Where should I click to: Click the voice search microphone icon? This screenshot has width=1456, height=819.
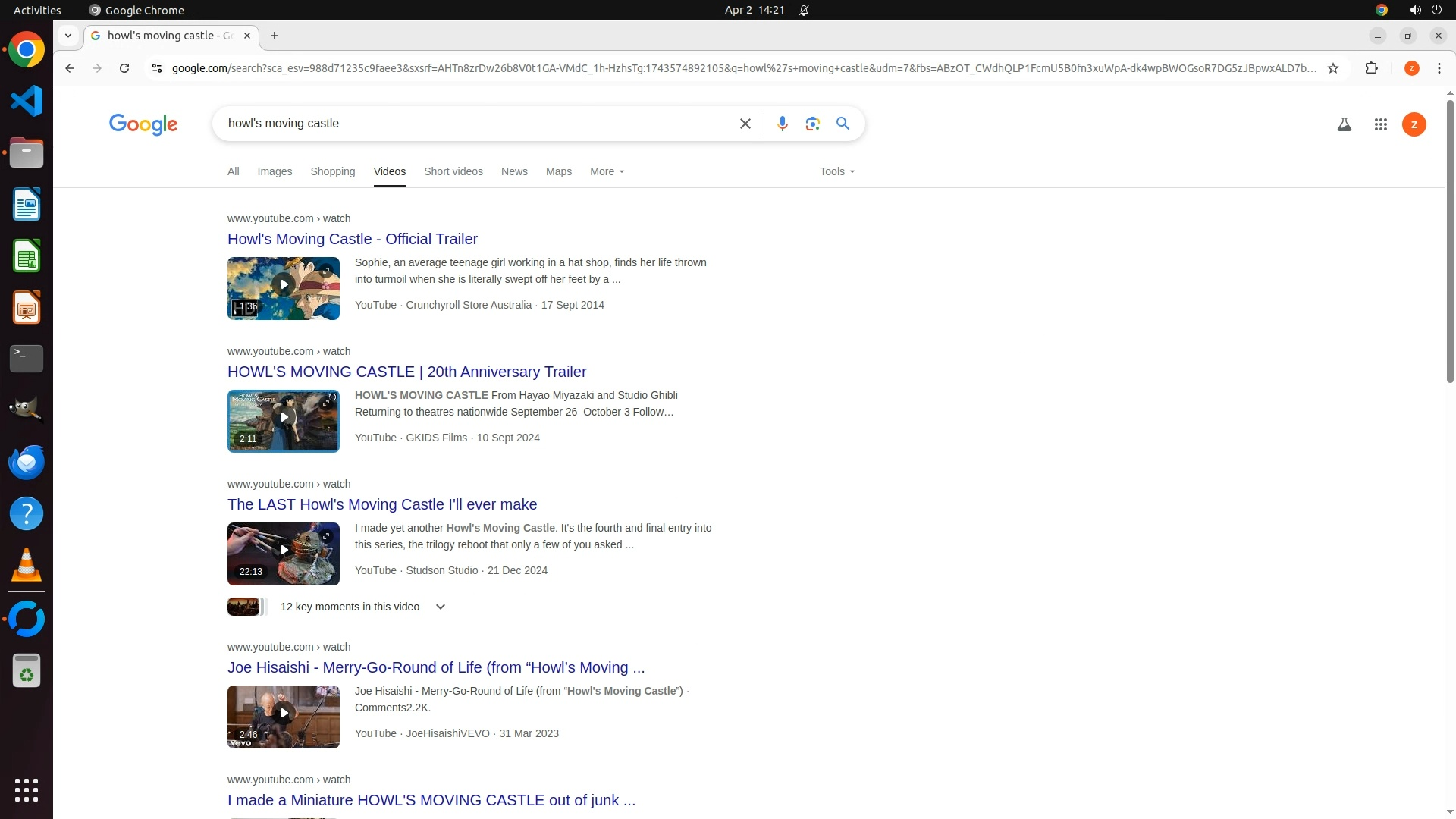tap(782, 124)
